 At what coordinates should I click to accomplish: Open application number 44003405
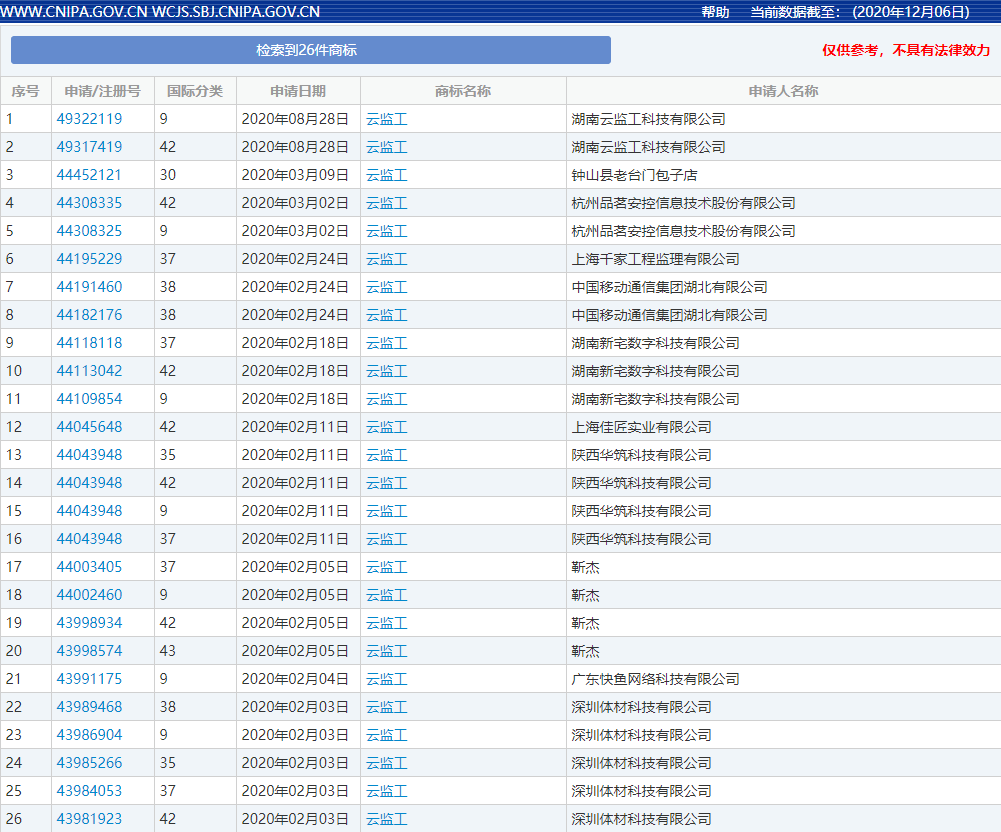point(89,567)
